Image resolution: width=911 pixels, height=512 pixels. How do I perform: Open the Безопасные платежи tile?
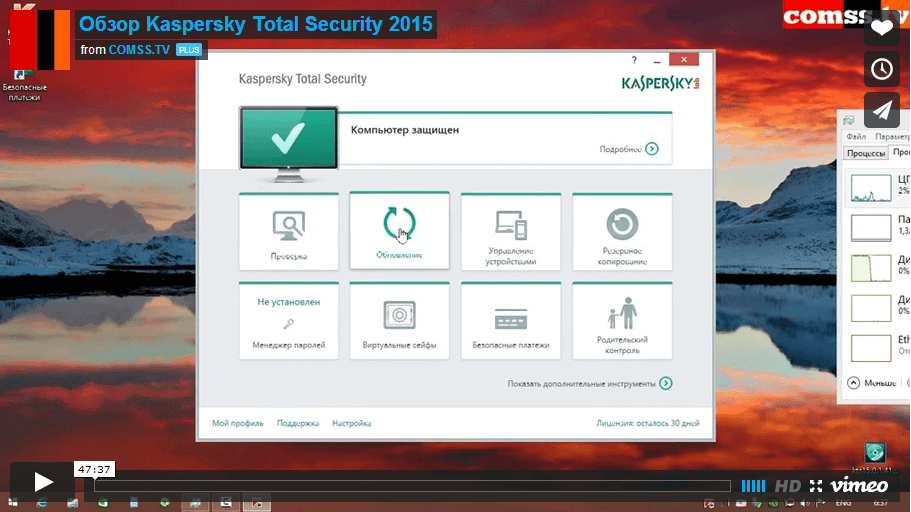click(511, 320)
